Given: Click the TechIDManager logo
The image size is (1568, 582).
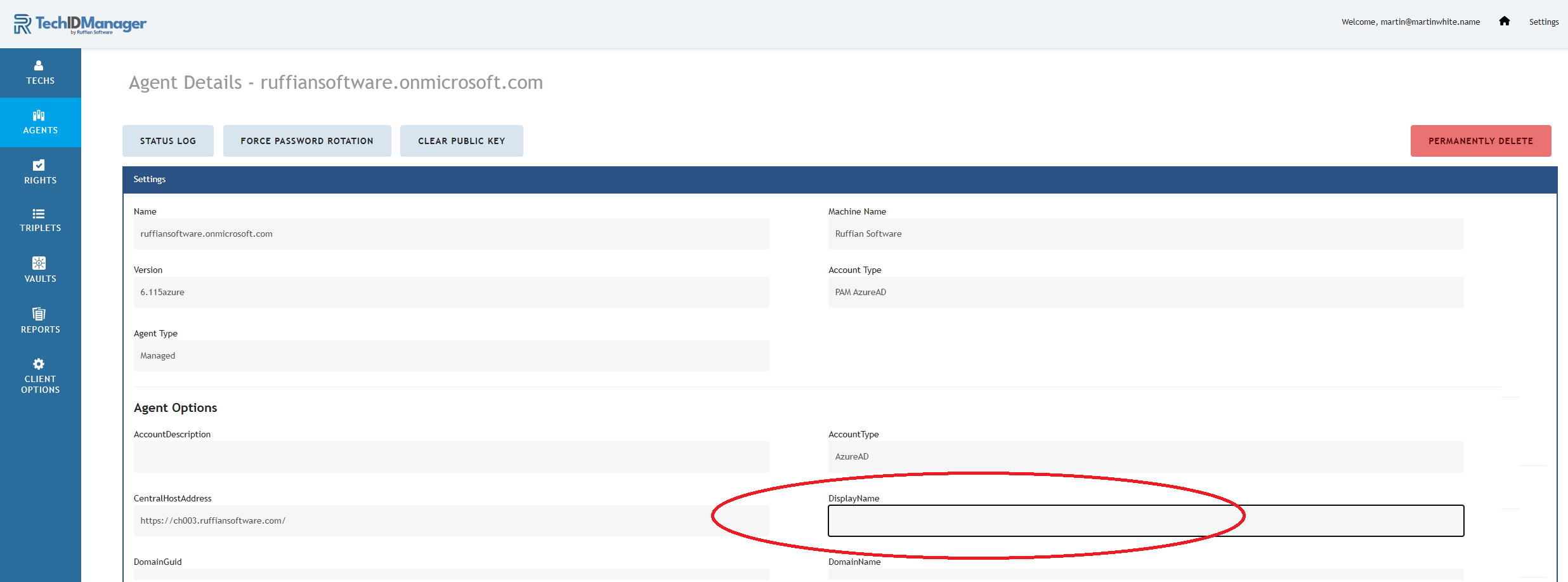Looking at the screenshot, I should click(x=80, y=24).
